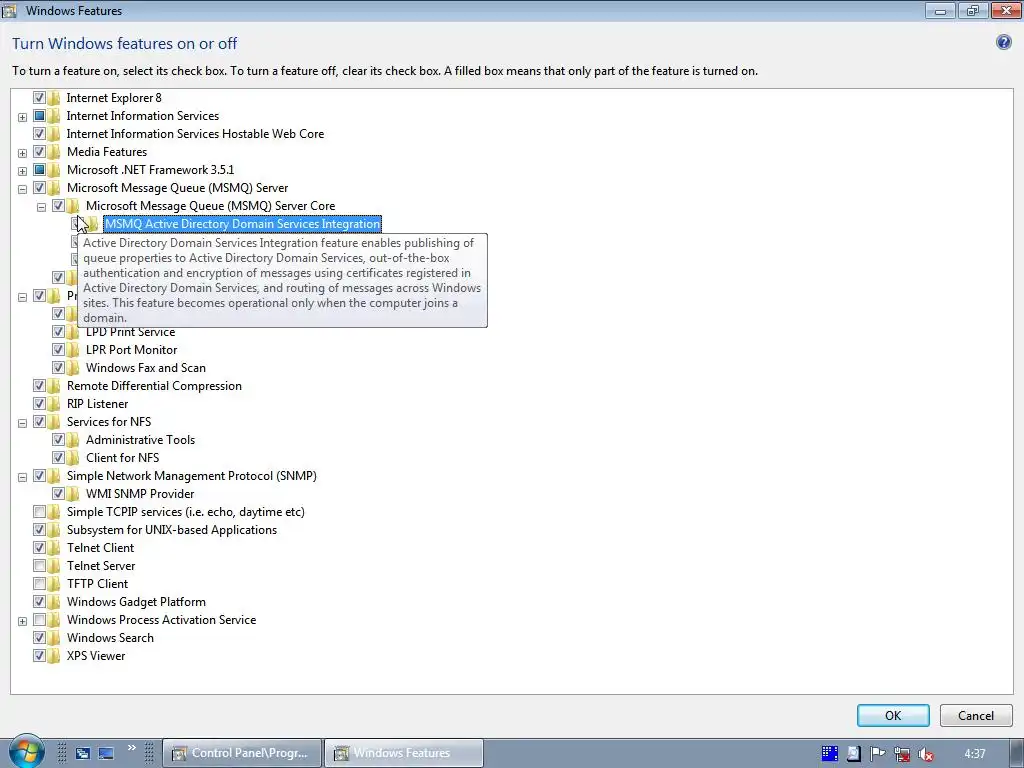Click the Internet Information Services folder icon
1024x768 pixels.
coord(54,116)
